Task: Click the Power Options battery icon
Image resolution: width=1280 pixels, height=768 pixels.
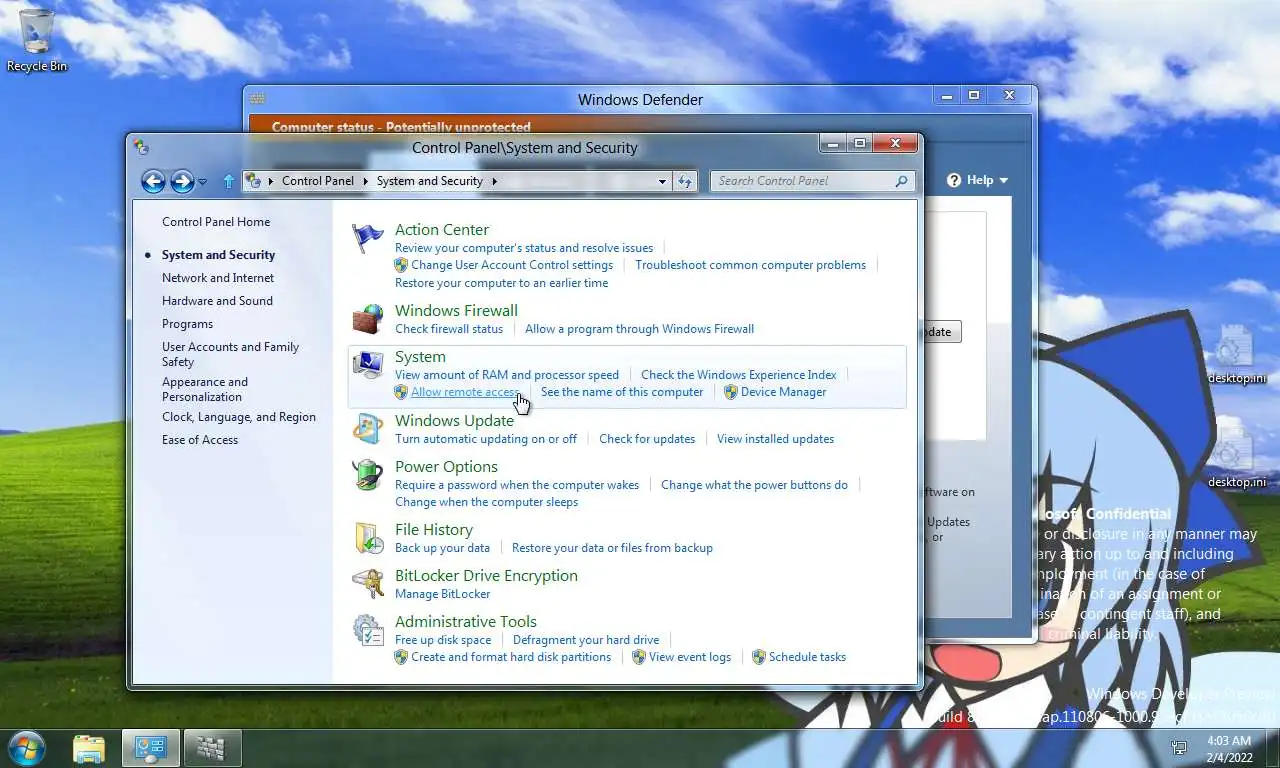Action: pos(368,475)
